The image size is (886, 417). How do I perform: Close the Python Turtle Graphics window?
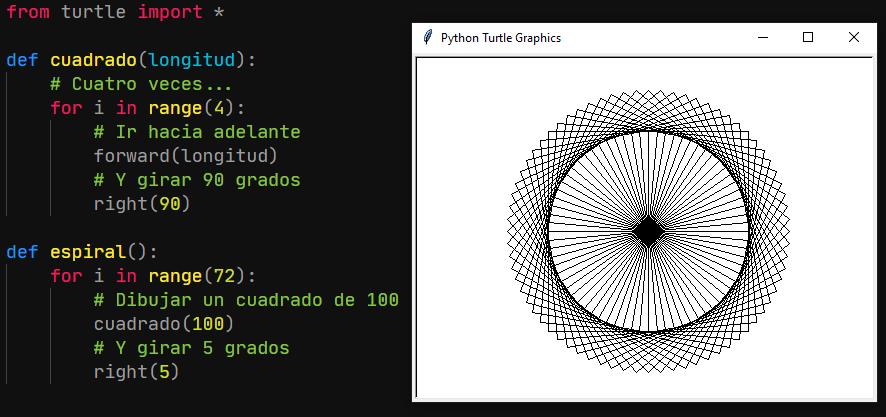tap(853, 37)
